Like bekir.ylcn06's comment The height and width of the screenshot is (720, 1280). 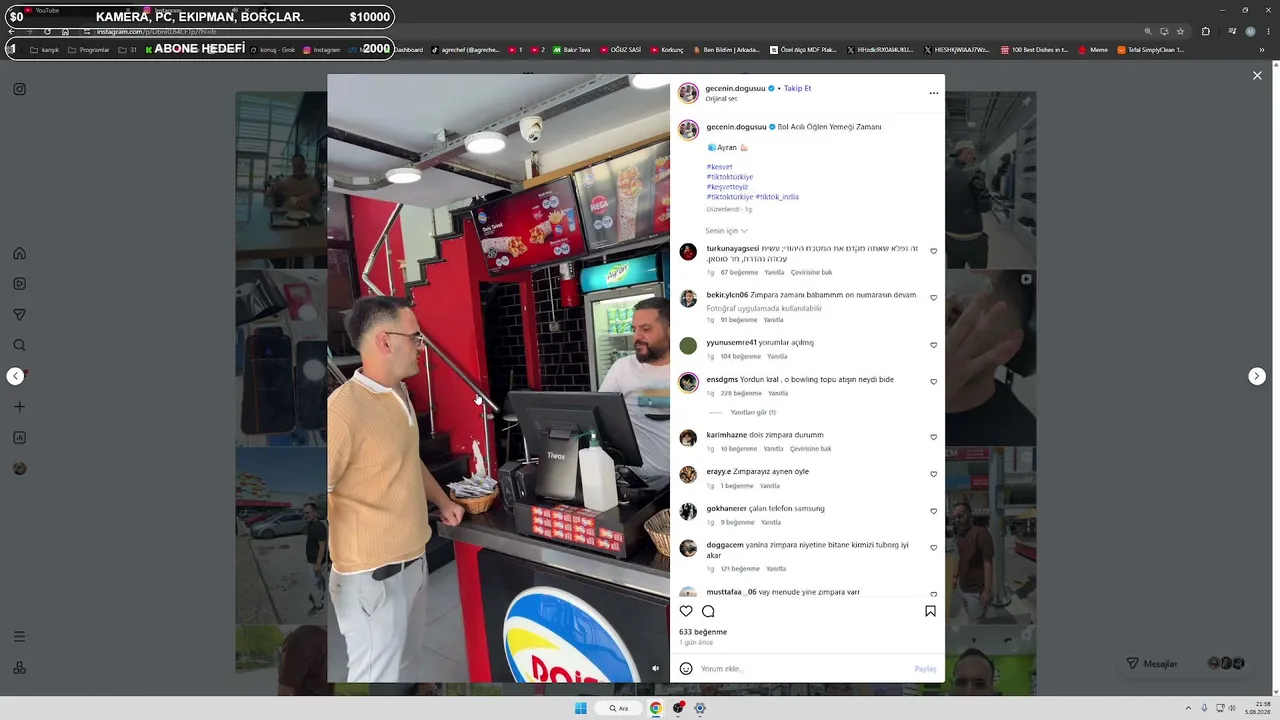[934, 298]
